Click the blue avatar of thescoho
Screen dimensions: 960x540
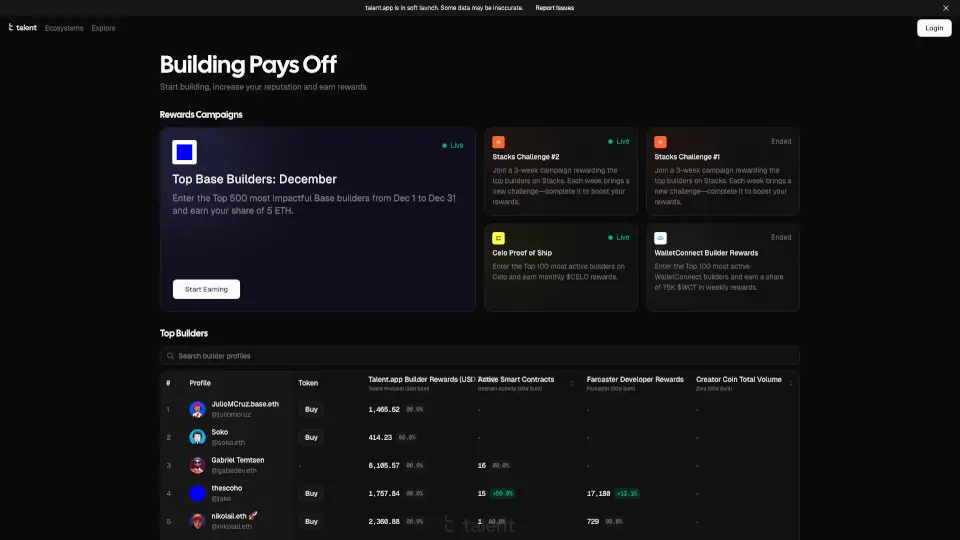(197, 493)
